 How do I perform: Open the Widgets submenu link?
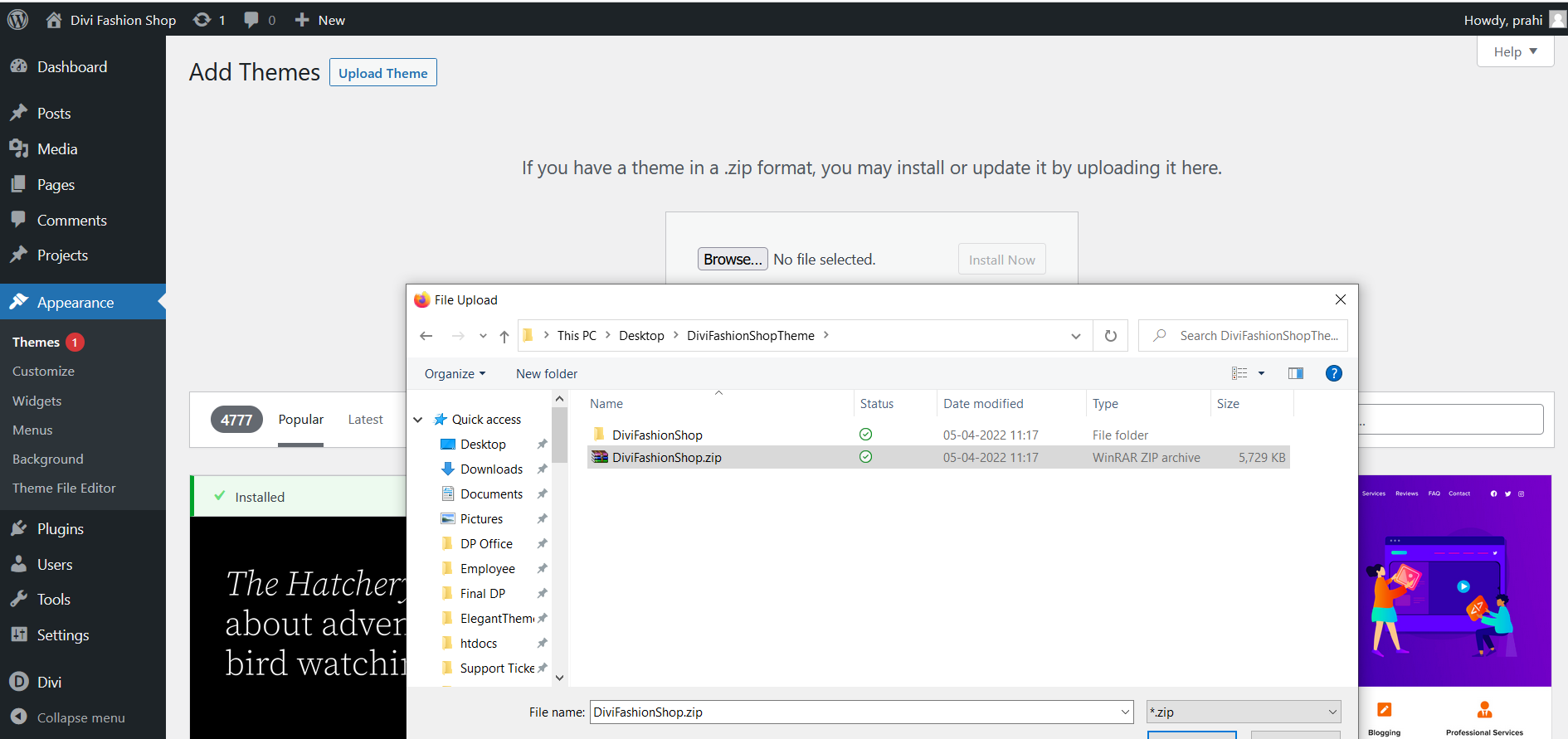point(37,401)
